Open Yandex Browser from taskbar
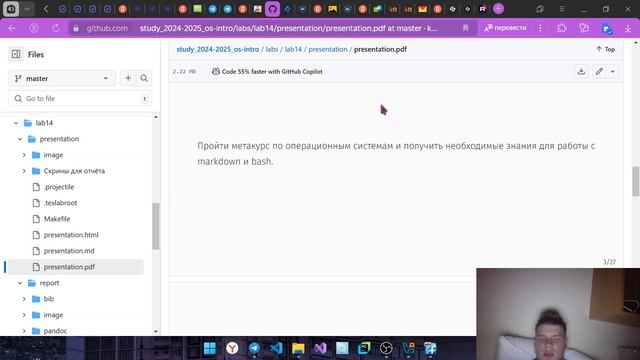The width and height of the screenshot is (640, 360). tap(232, 348)
